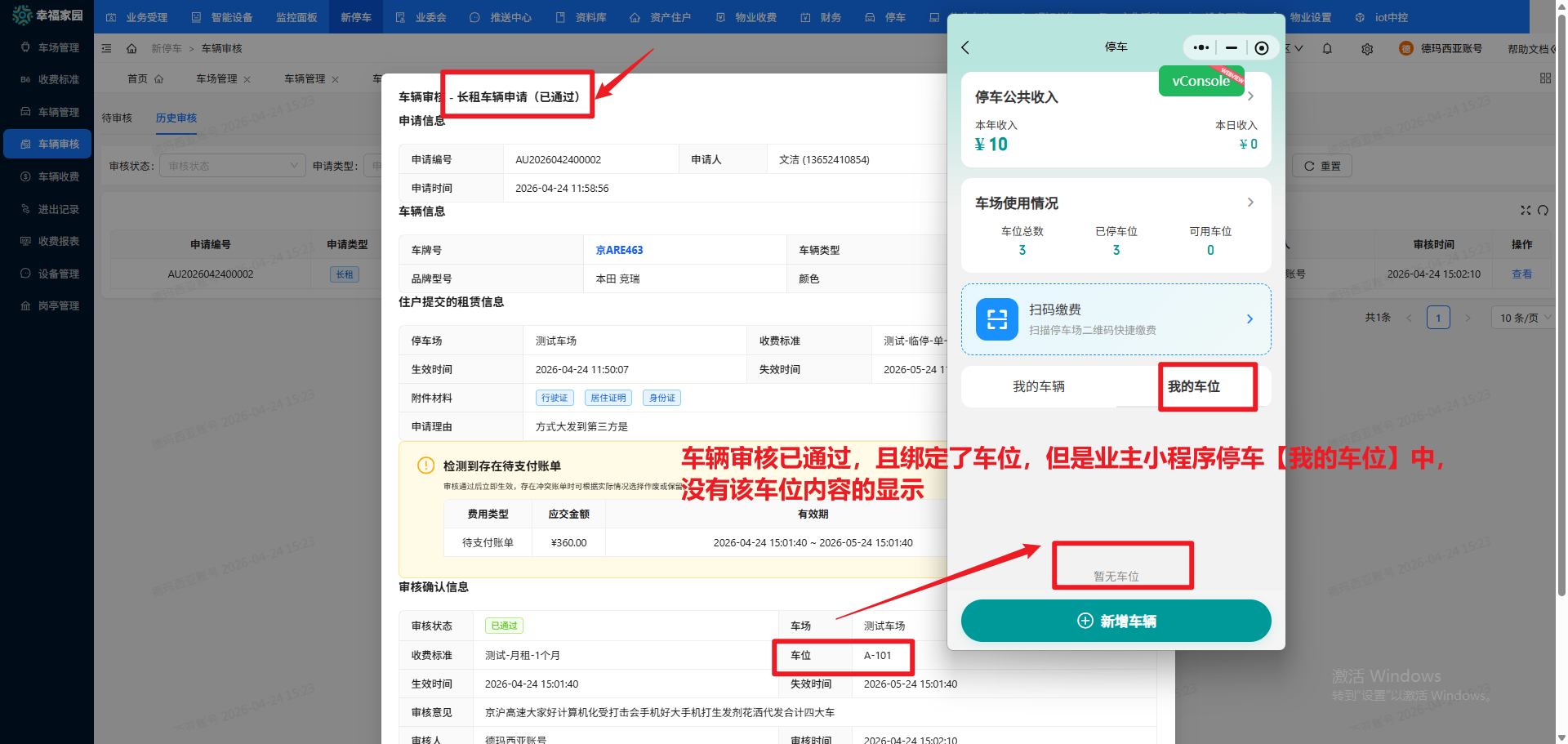Expand 车场使用情况 with its chevron
The width and height of the screenshot is (1568, 744).
tap(1249, 203)
